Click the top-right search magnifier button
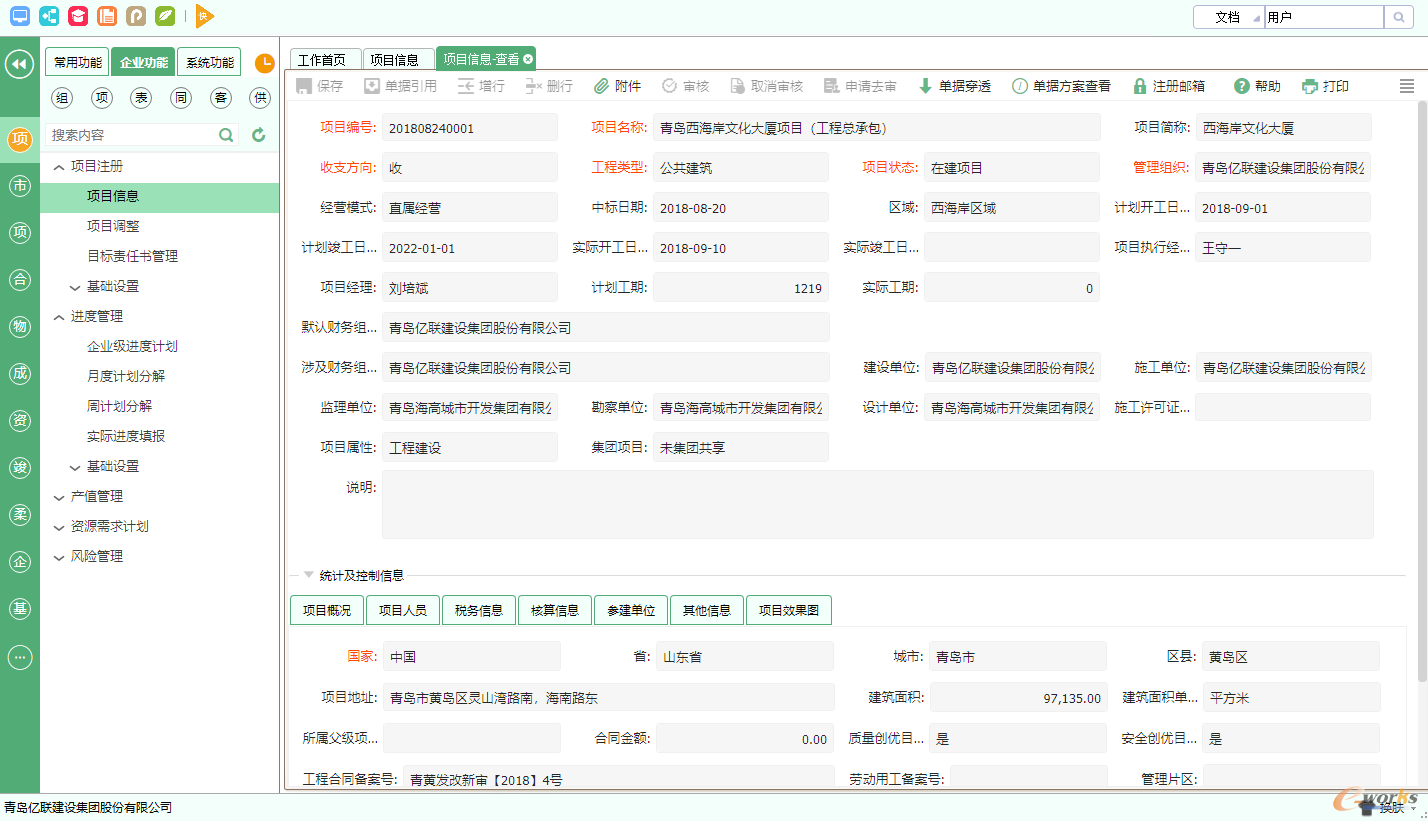This screenshot has height=821, width=1428. [x=1397, y=17]
